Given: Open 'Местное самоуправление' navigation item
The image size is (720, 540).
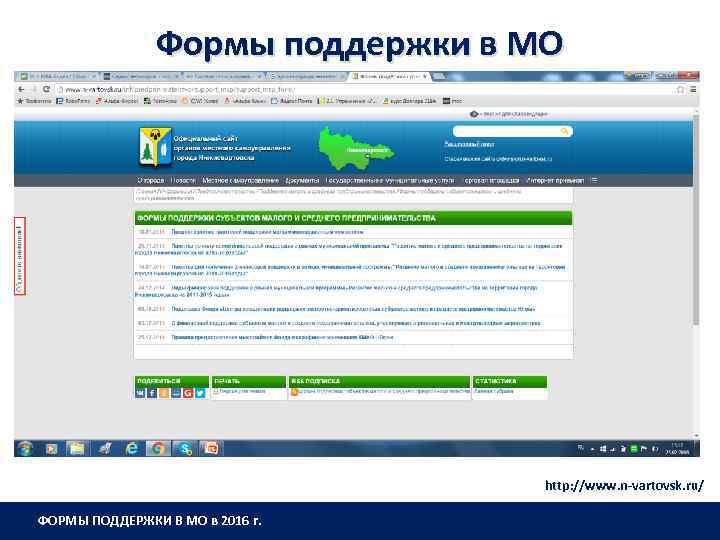Looking at the screenshot, I should (x=240, y=180).
